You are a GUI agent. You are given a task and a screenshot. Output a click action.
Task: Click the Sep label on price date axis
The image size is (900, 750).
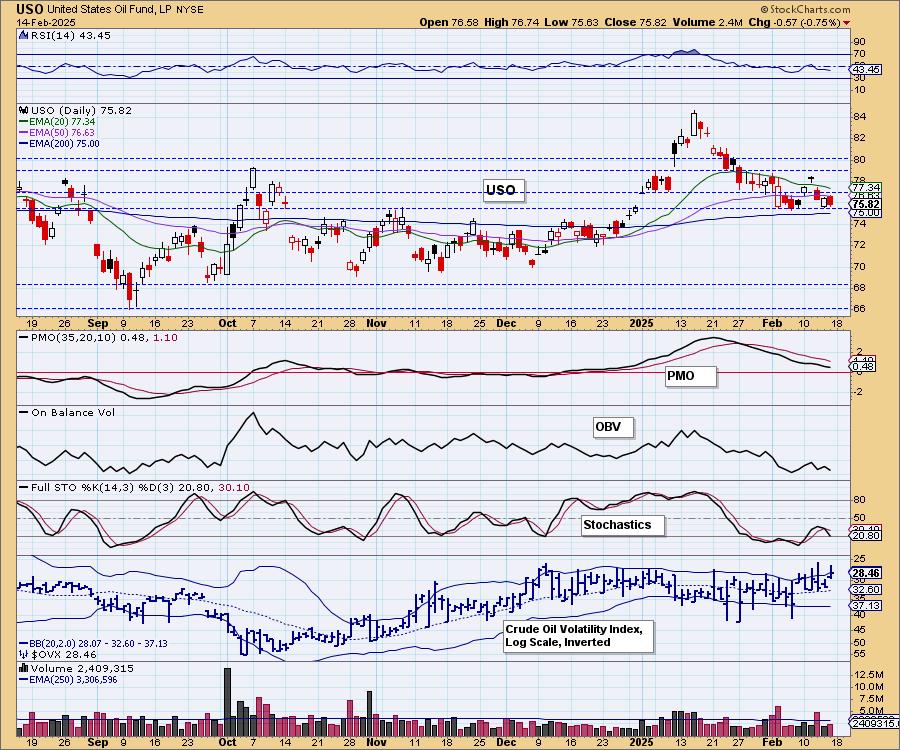coord(98,323)
